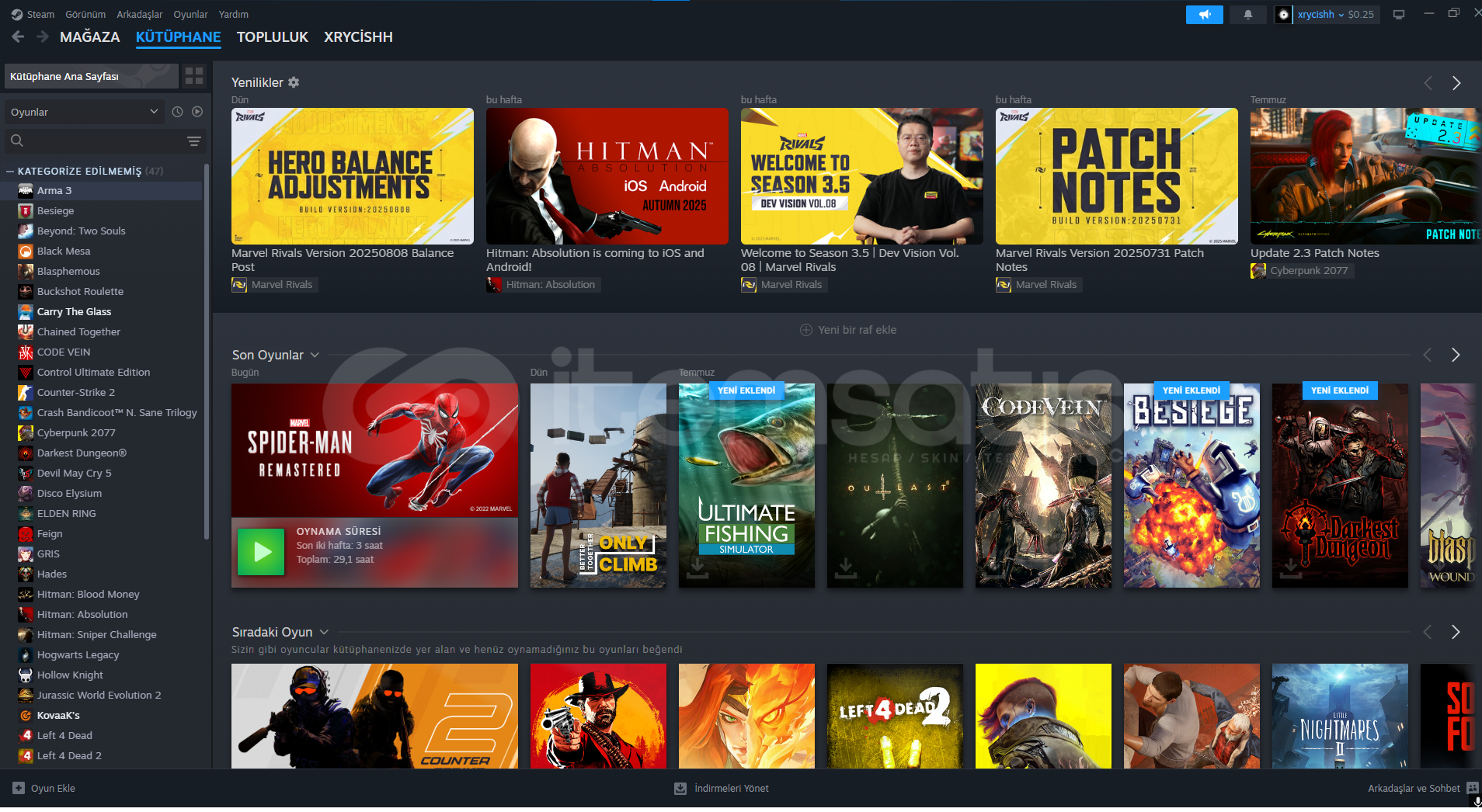Switch library to grid collections view
Image resolution: width=1482 pixels, height=812 pixels.
[194, 76]
